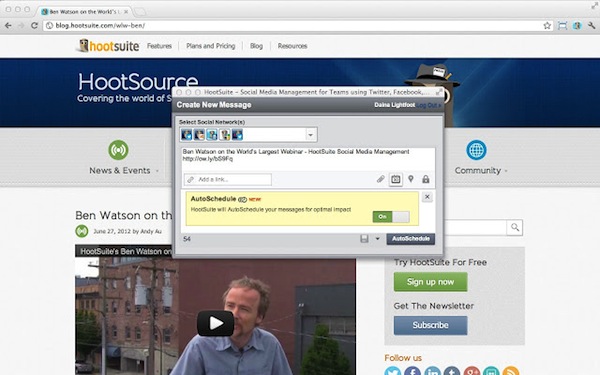Image resolution: width=600 pixels, height=375 pixels.
Task: Expand the social network selector dropdown
Action: [x=311, y=135]
